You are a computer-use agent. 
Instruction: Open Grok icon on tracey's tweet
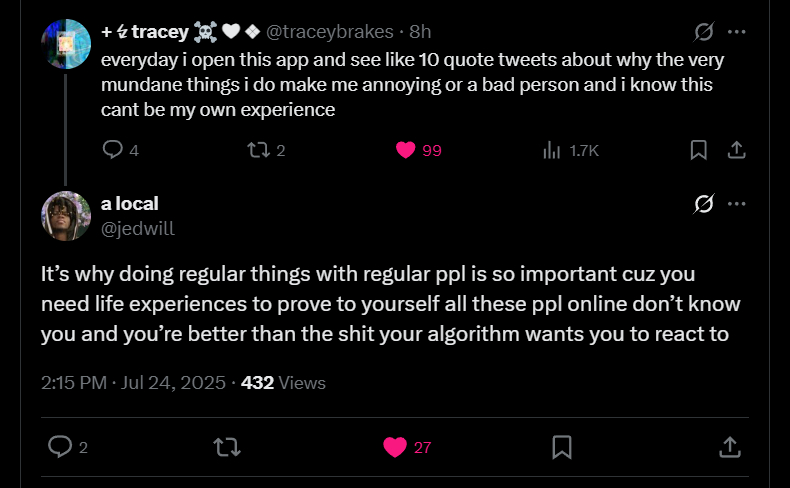tap(704, 31)
